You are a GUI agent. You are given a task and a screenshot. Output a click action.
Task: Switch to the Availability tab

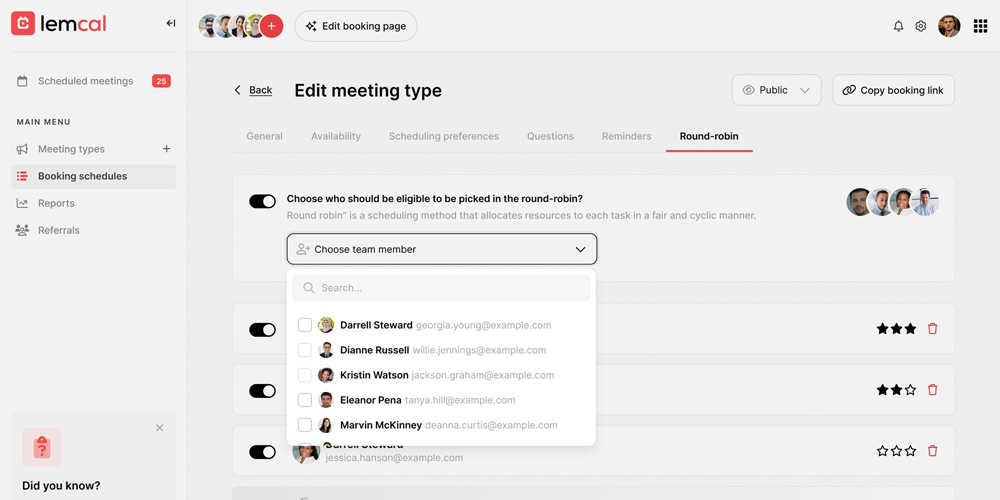[x=335, y=136]
